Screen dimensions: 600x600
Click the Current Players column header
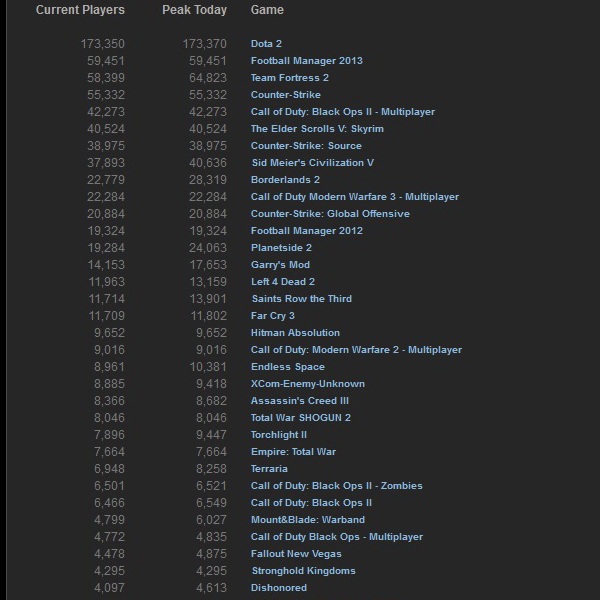80,10
